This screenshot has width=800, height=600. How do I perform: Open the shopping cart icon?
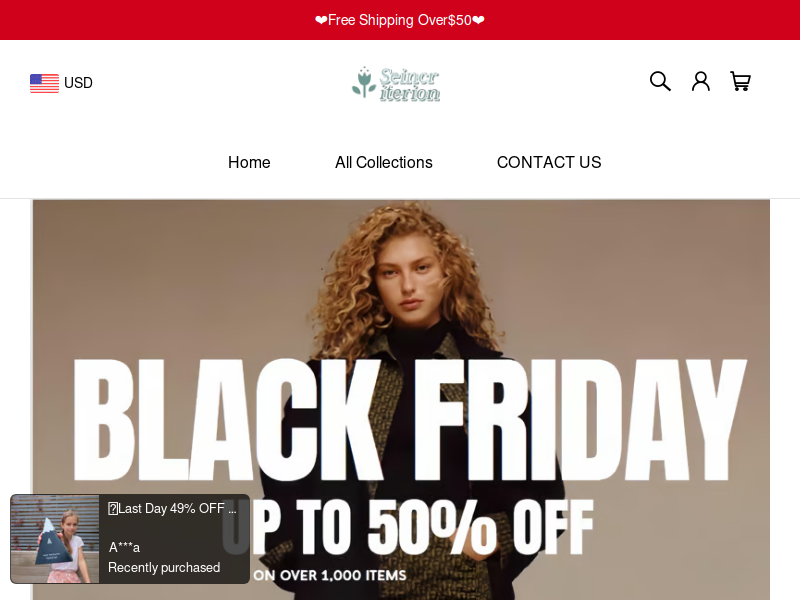click(740, 81)
